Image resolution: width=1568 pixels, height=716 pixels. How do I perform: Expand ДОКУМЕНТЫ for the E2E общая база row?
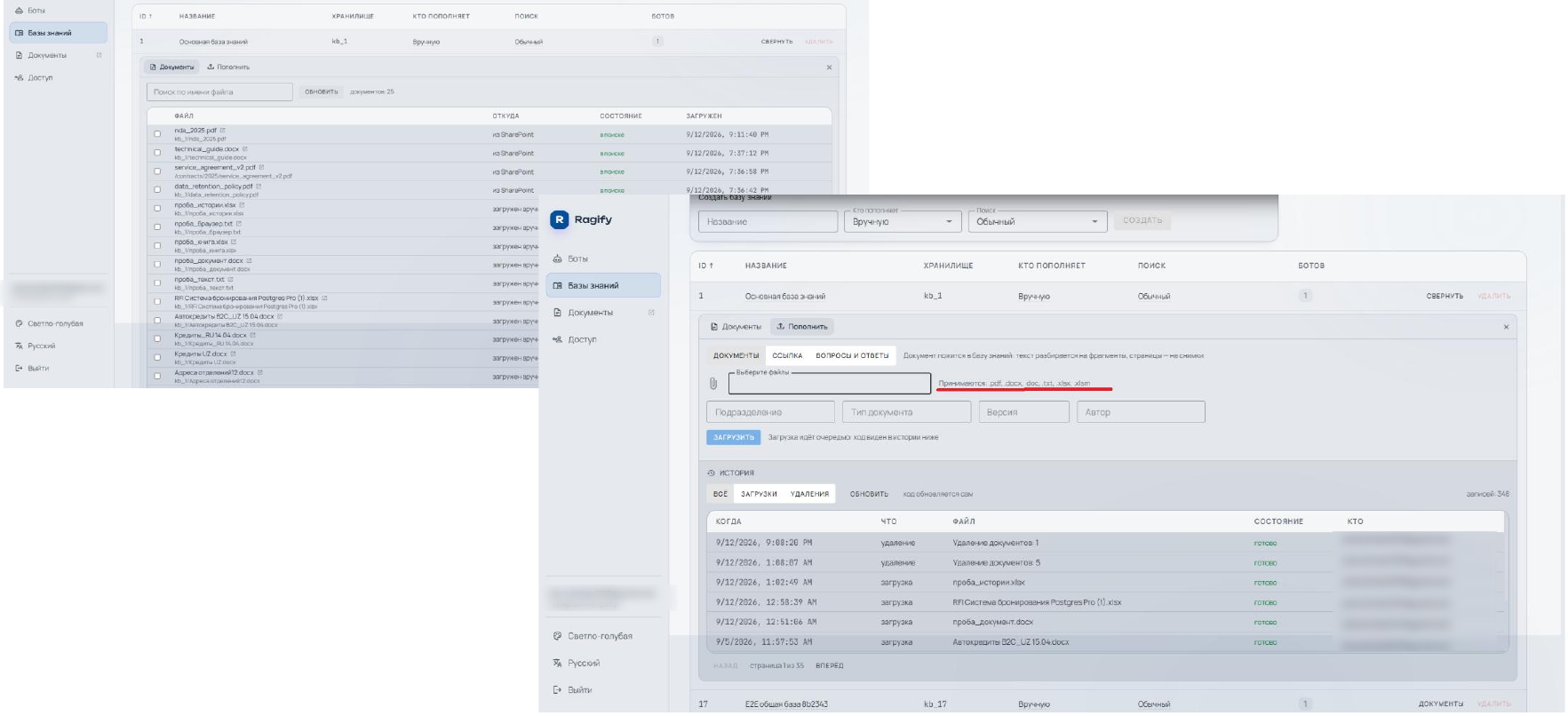tap(1440, 704)
